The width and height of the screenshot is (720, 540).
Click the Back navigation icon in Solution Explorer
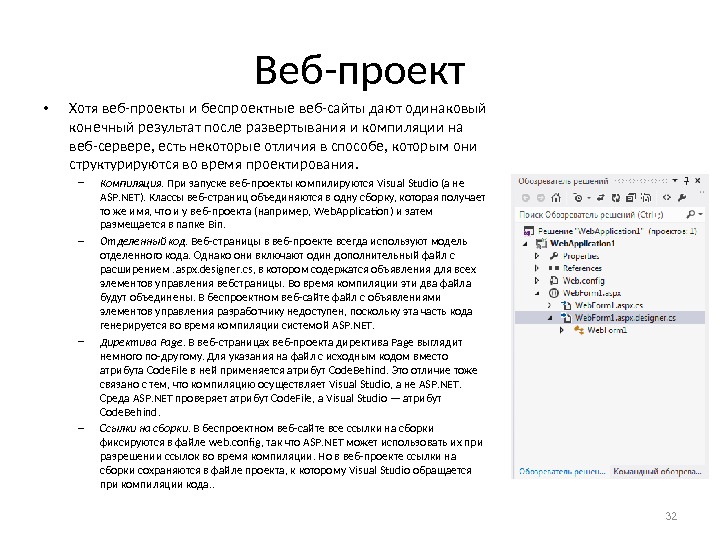click(526, 198)
